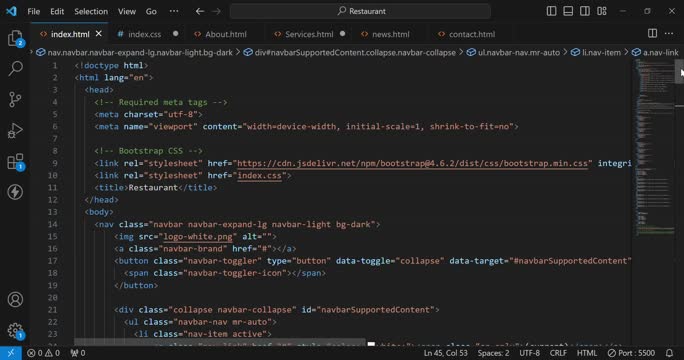This screenshot has height=360, width=684.
Task: Open the View menu
Action: point(127,11)
